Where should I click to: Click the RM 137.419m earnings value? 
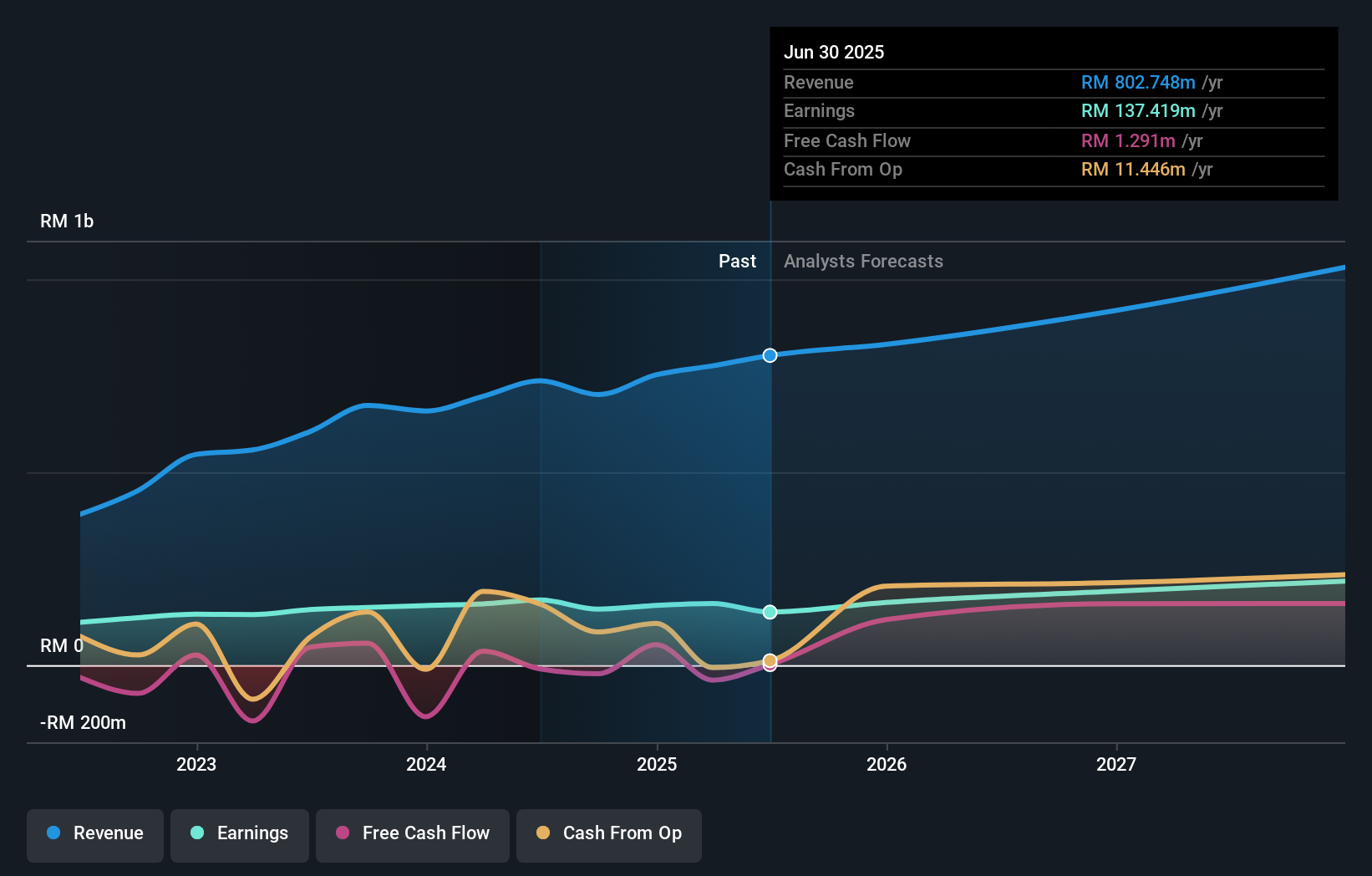pyautogui.click(x=1137, y=110)
